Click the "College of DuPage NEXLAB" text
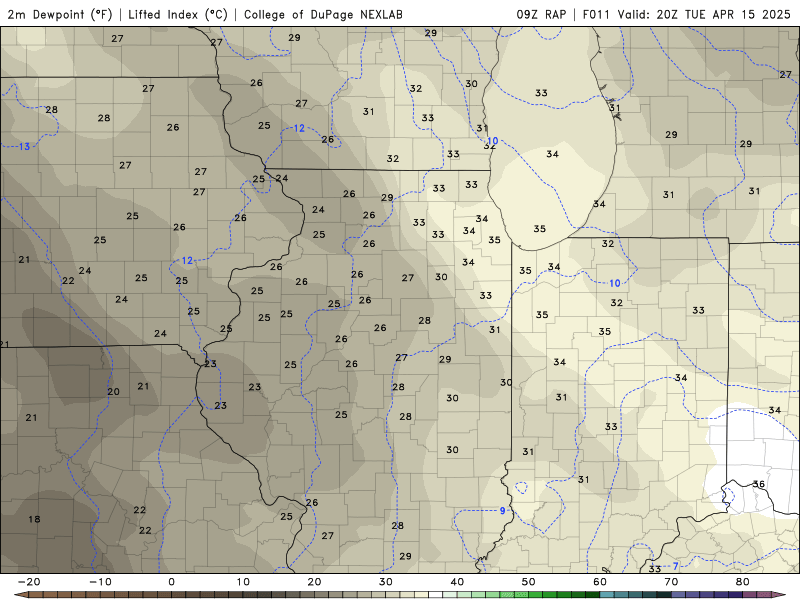 (x=323, y=14)
